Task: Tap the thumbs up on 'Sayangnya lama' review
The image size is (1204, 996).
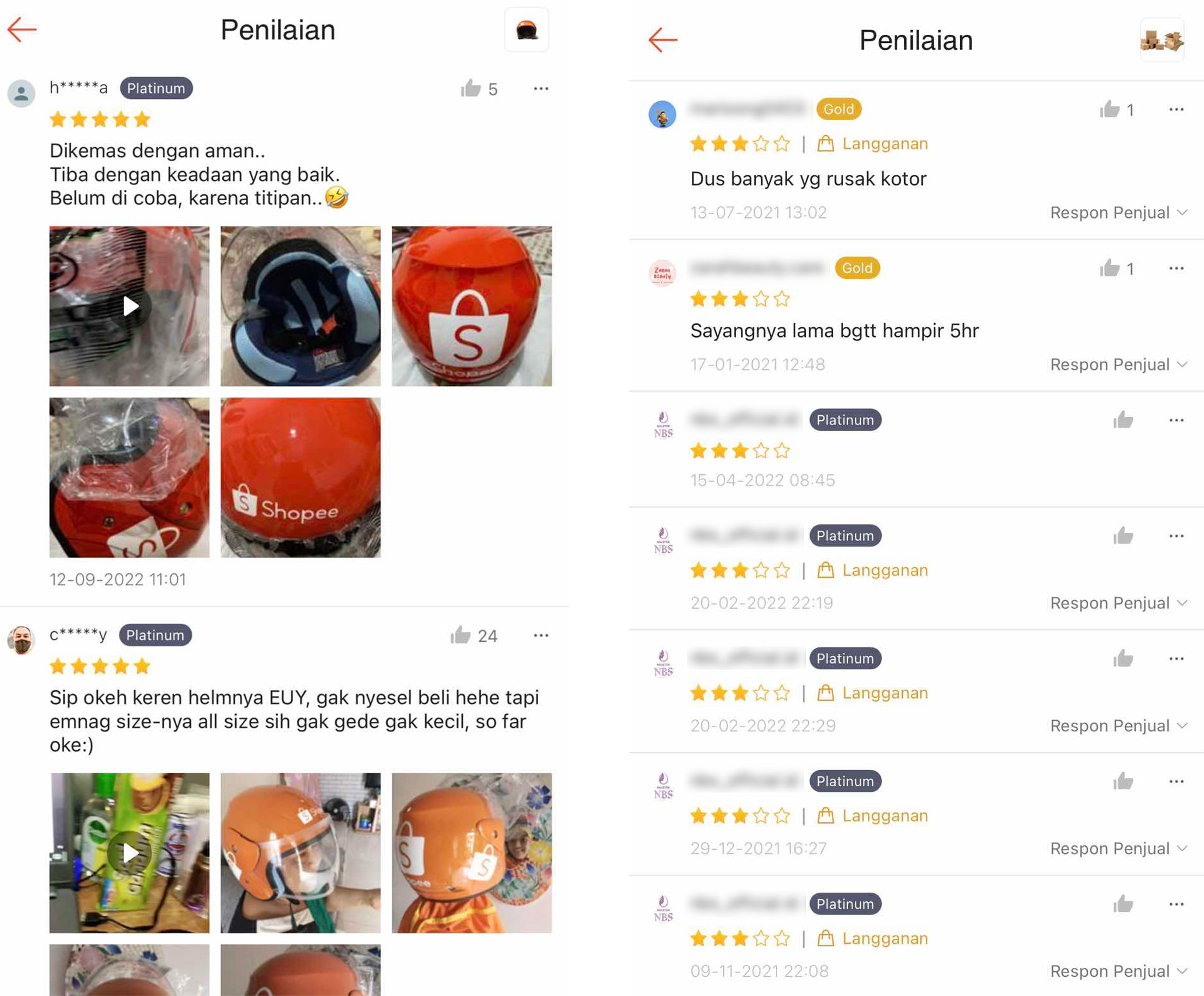Action: tap(1109, 268)
